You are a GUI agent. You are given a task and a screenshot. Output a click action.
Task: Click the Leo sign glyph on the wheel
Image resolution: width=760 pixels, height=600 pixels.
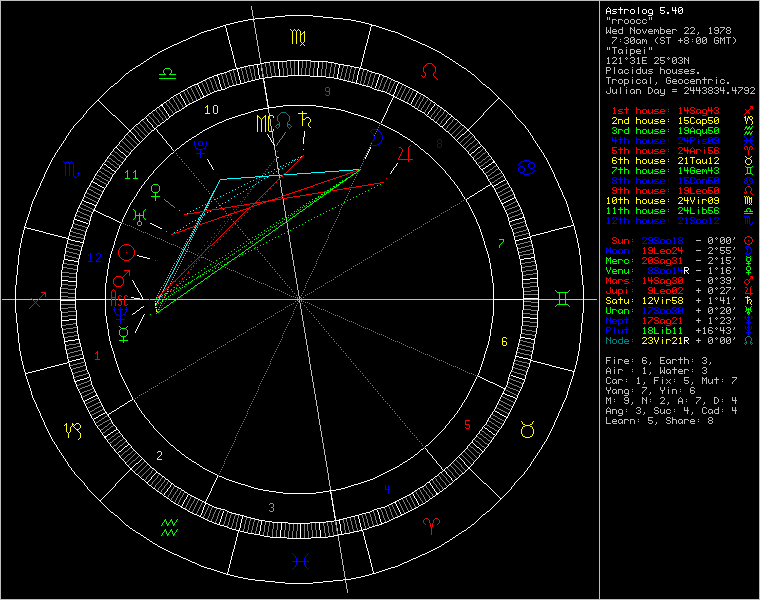(429, 72)
